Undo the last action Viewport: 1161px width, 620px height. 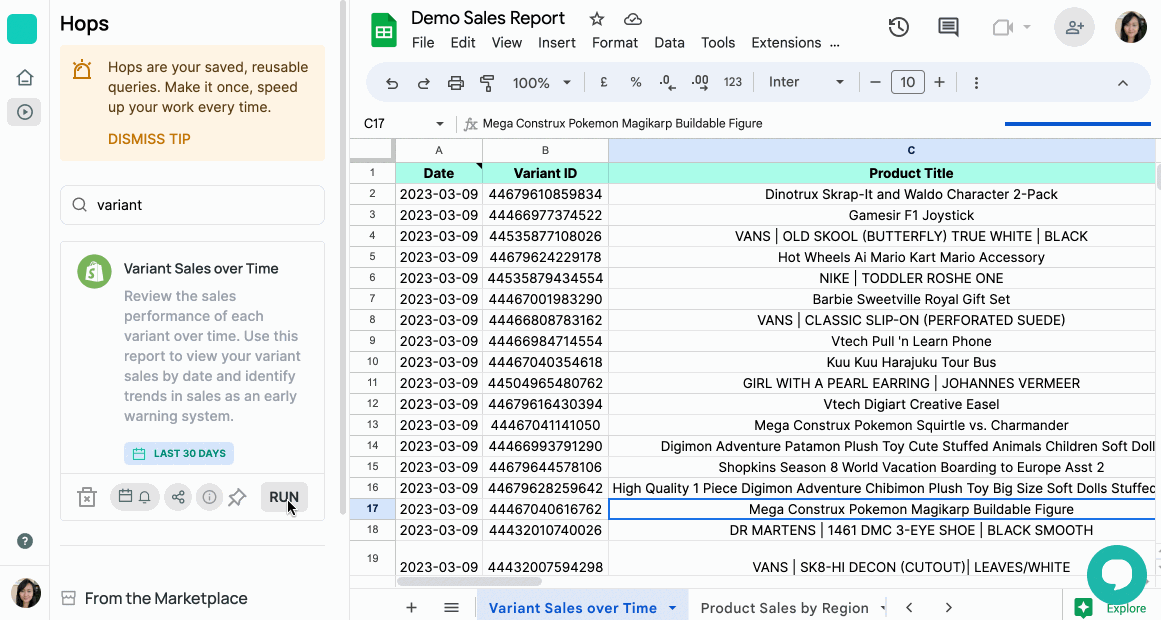point(392,83)
